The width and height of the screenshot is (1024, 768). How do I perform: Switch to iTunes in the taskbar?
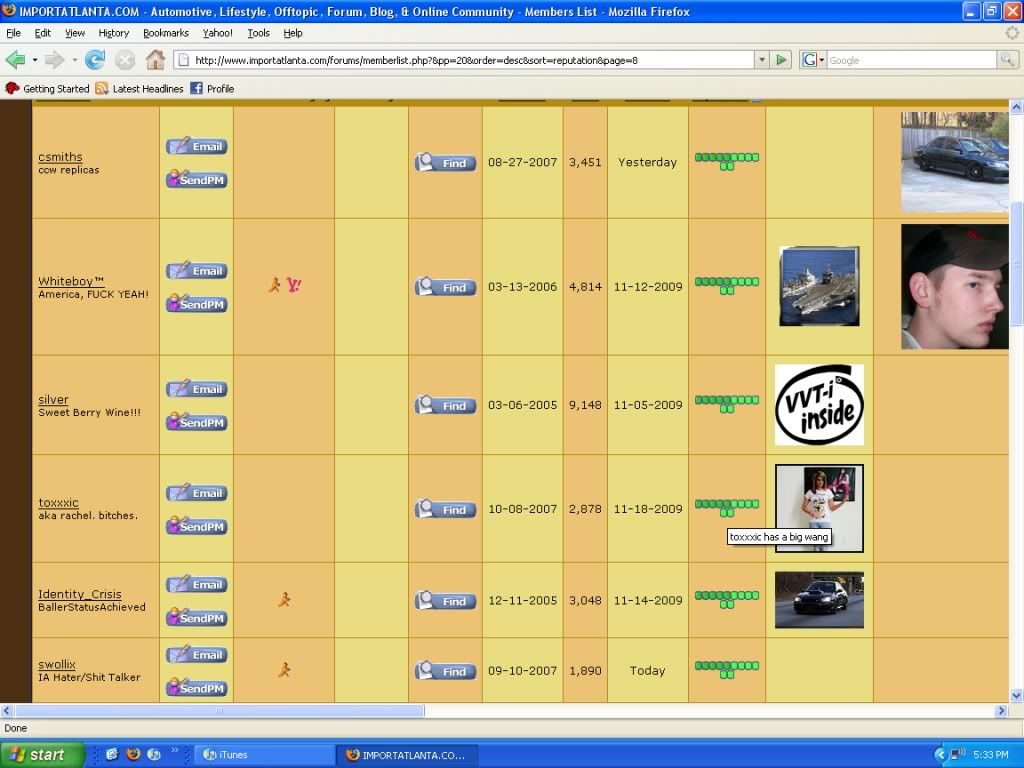click(264, 755)
